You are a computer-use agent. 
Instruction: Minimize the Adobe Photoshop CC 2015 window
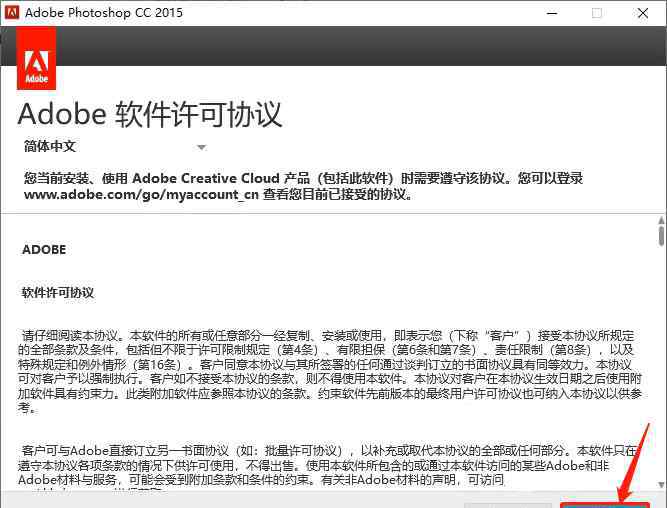coord(552,13)
